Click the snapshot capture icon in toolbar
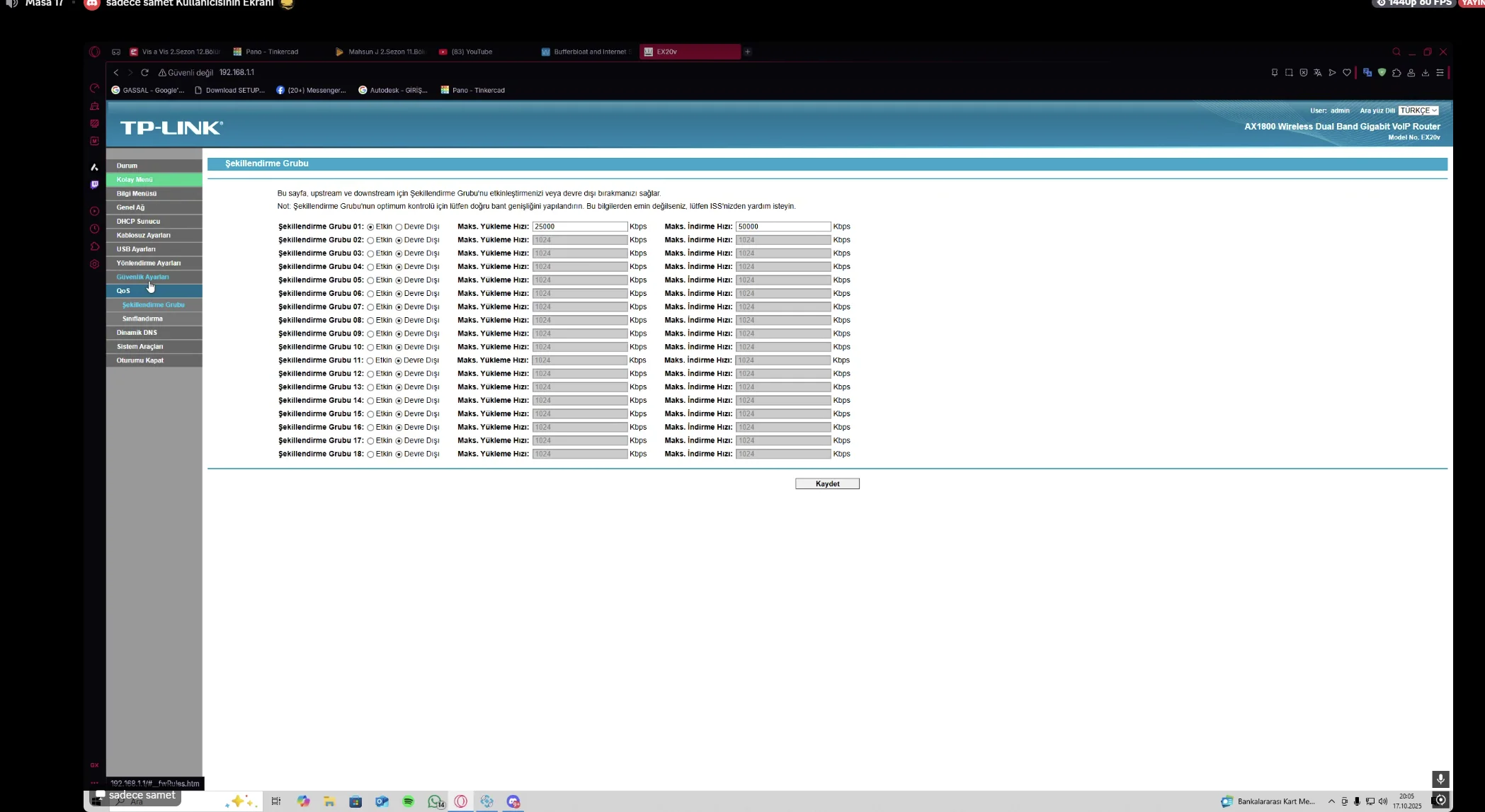This screenshot has height=812, width=1485. click(1288, 72)
